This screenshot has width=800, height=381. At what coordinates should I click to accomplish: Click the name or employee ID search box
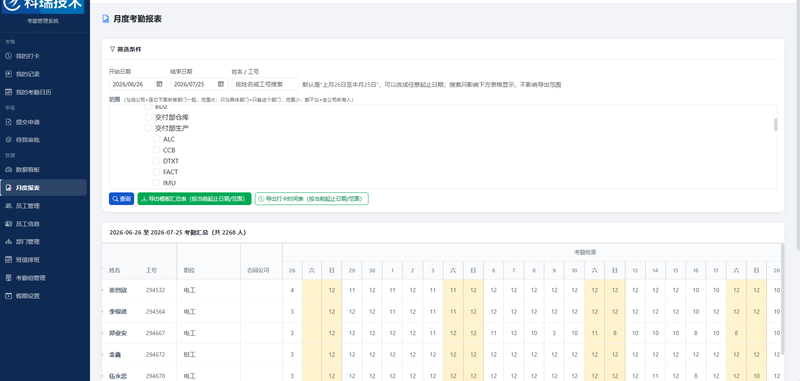click(265, 84)
